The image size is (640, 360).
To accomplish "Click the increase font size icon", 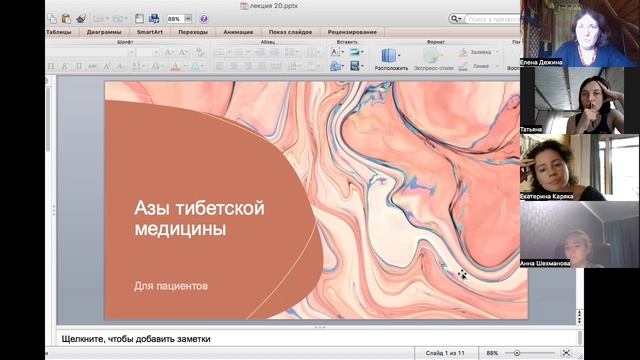I will (x=169, y=52).
